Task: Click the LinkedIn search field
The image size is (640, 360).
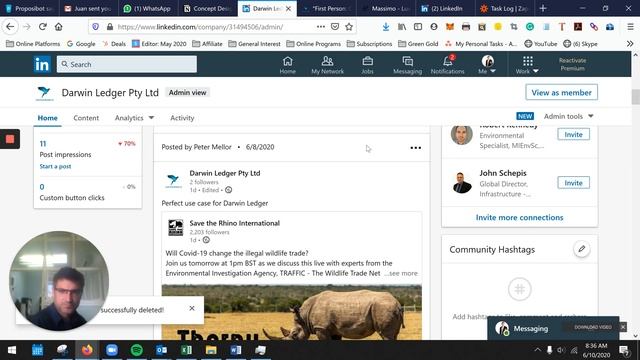Action: coord(127,64)
